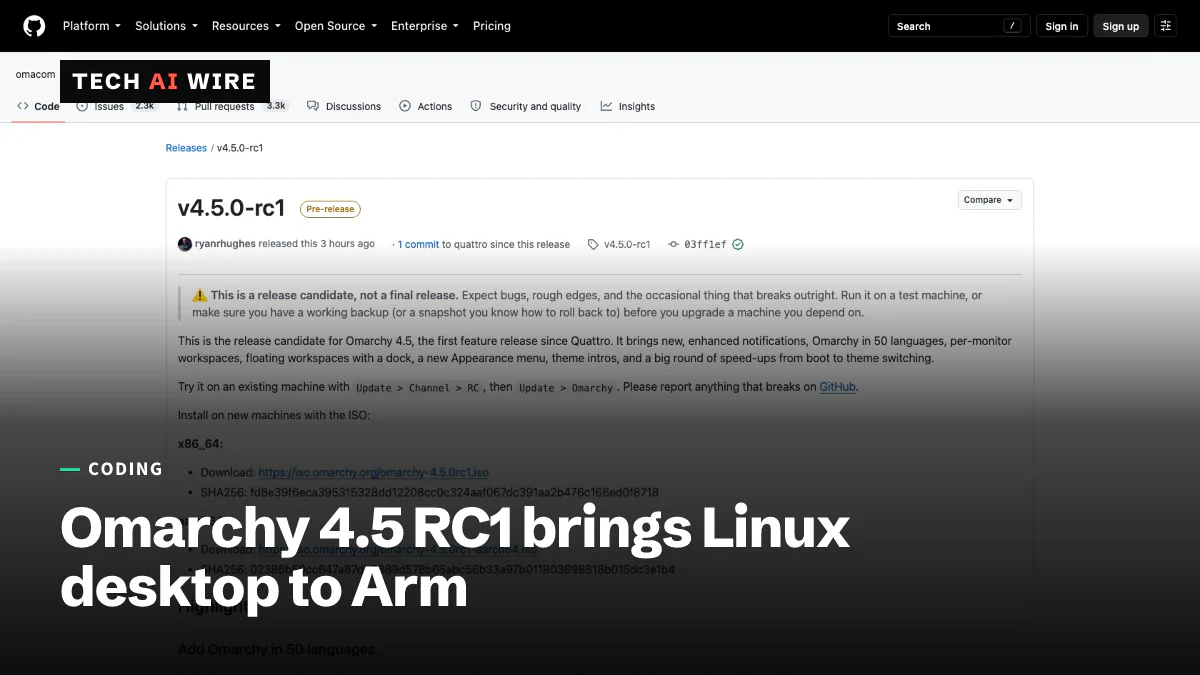Open the GitHub link in the description

pyautogui.click(x=838, y=387)
